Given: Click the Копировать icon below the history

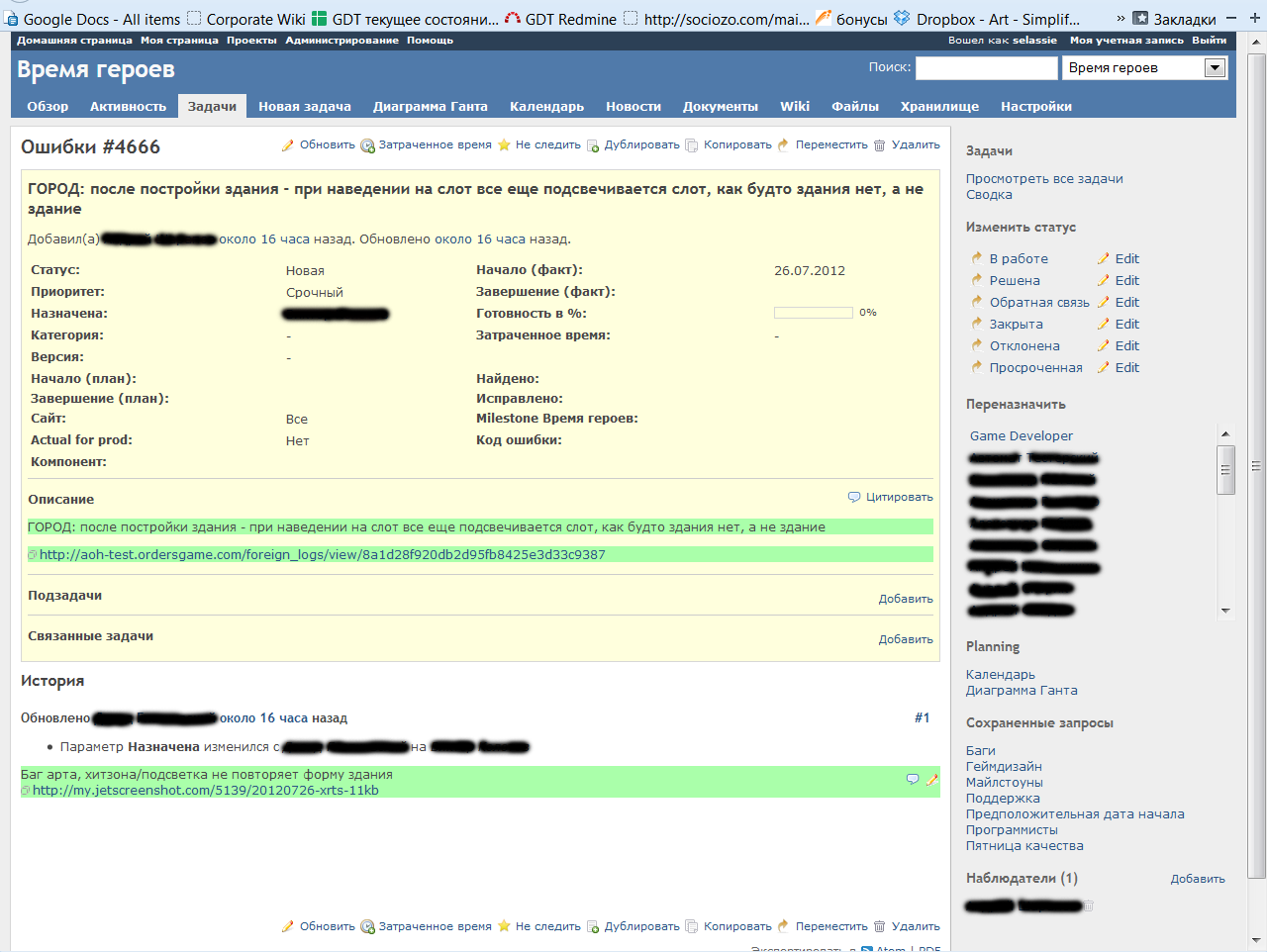Looking at the screenshot, I should [692, 927].
